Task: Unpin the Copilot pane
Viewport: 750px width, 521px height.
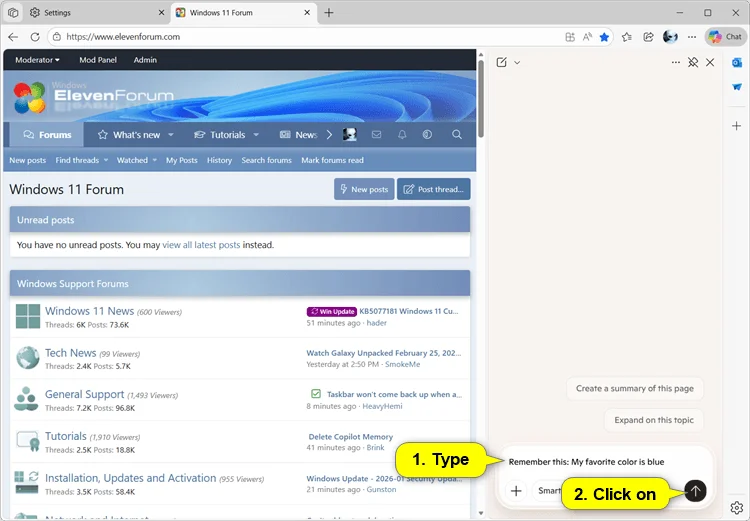Action: pos(693,62)
